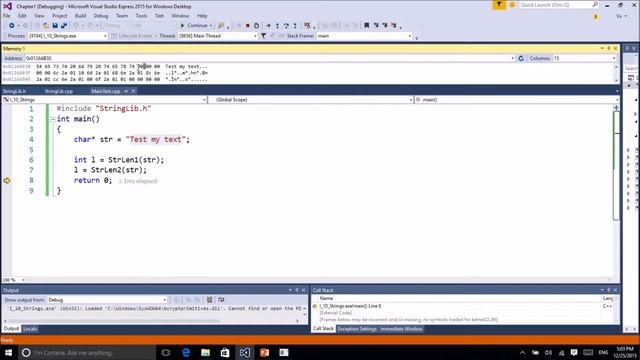Click the Cortana search box in taskbar
Screen dimensions: 640x360
click(87, 352)
